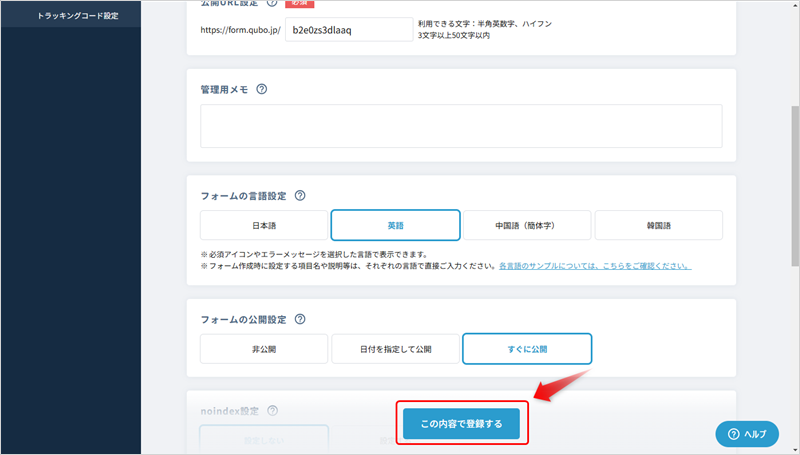Show help tooltip for noindex設定

pos(273,410)
